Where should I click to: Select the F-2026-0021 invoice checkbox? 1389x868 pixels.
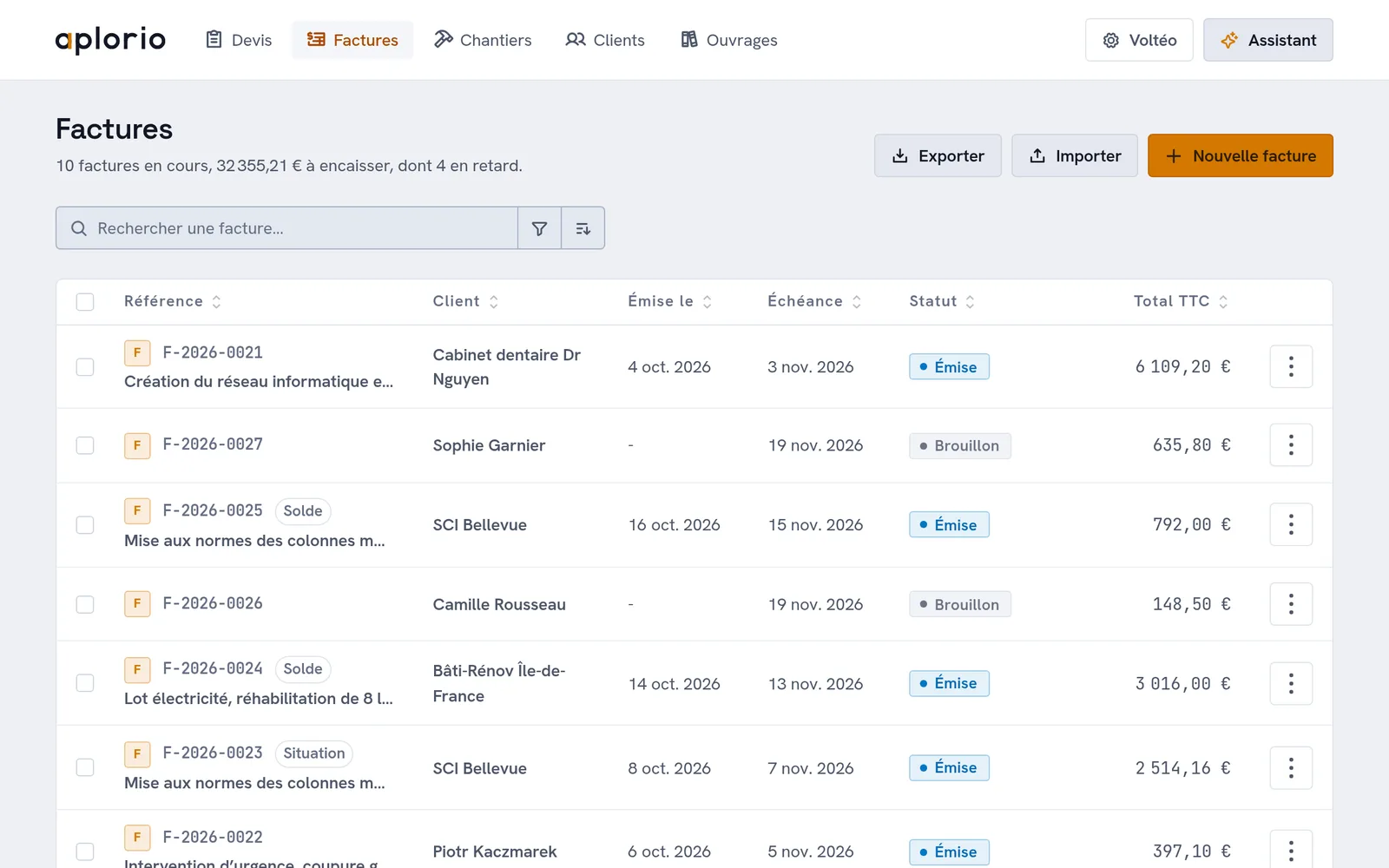coord(85,367)
